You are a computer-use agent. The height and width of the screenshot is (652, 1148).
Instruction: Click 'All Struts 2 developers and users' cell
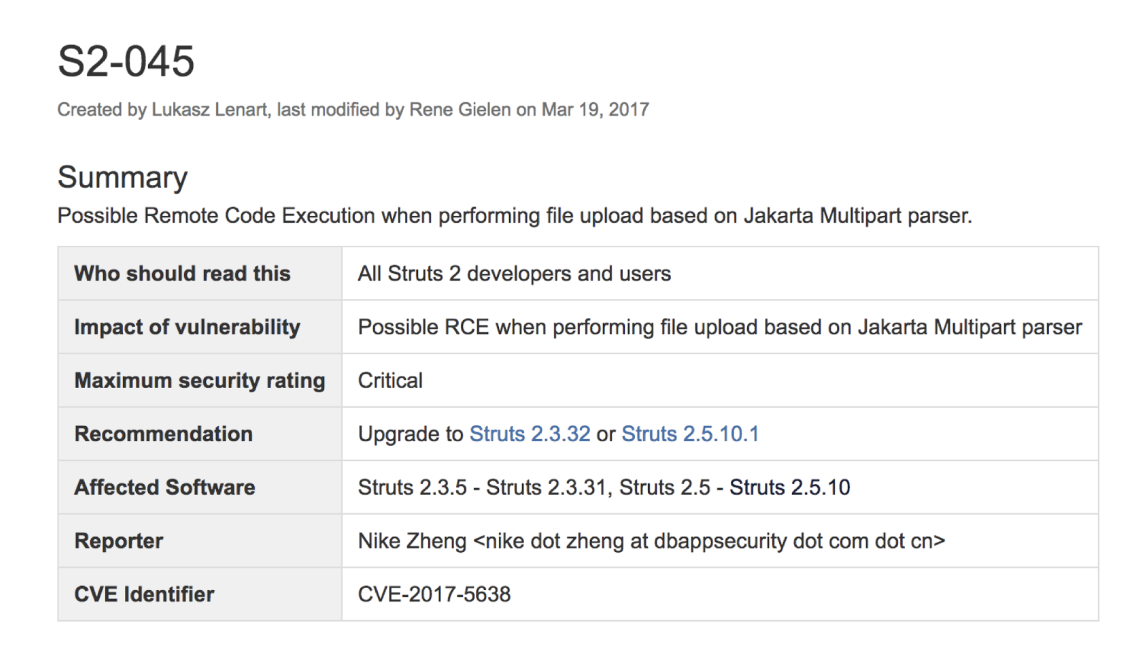(514, 274)
